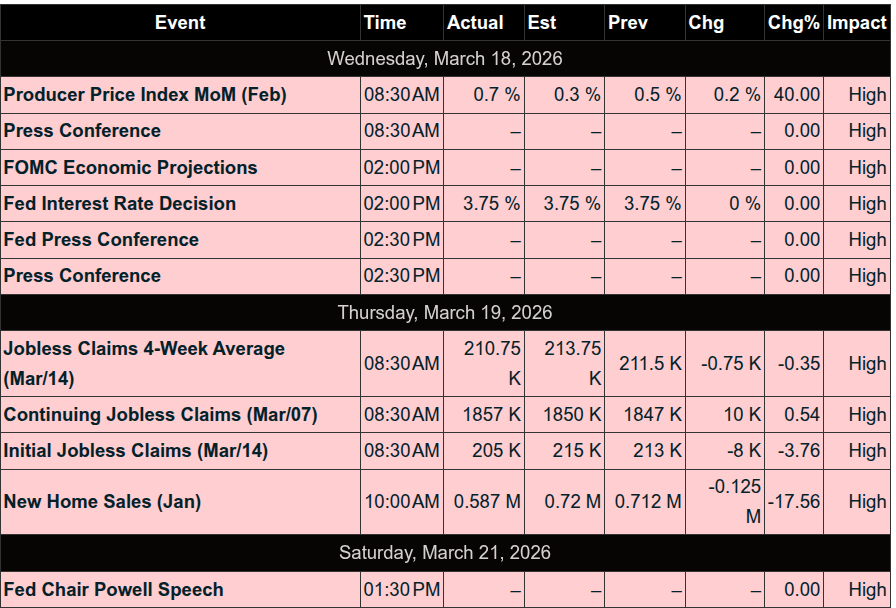
Task: Sort by the Impact column header
Action: (857, 22)
